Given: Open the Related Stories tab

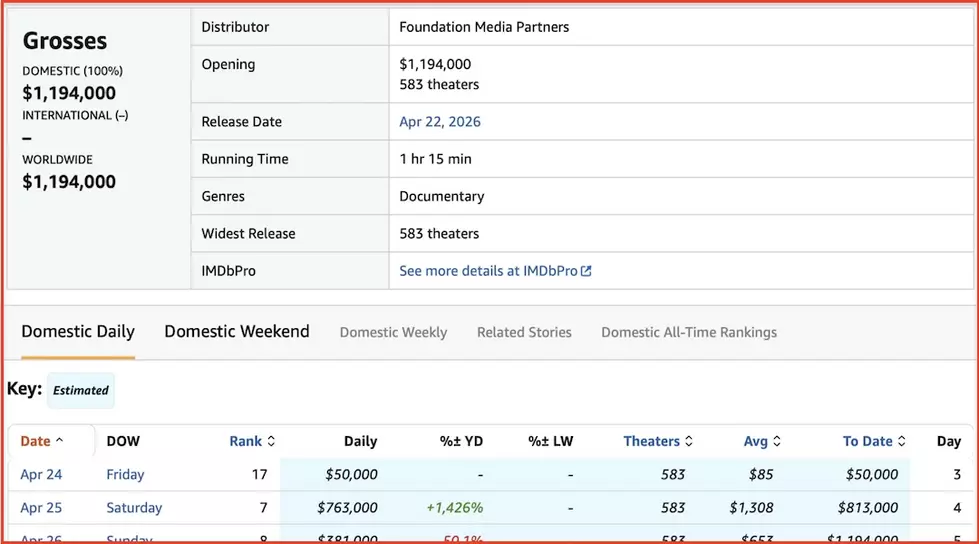Looking at the screenshot, I should pyautogui.click(x=524, y=332).
